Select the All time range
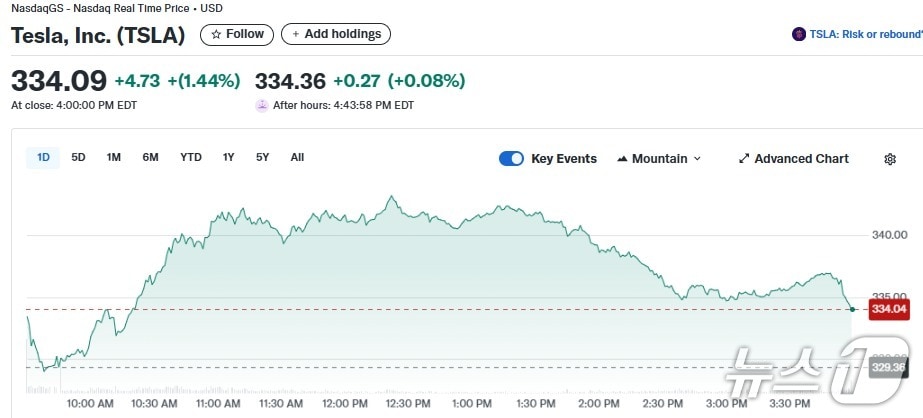 click(x=297, y=157)
